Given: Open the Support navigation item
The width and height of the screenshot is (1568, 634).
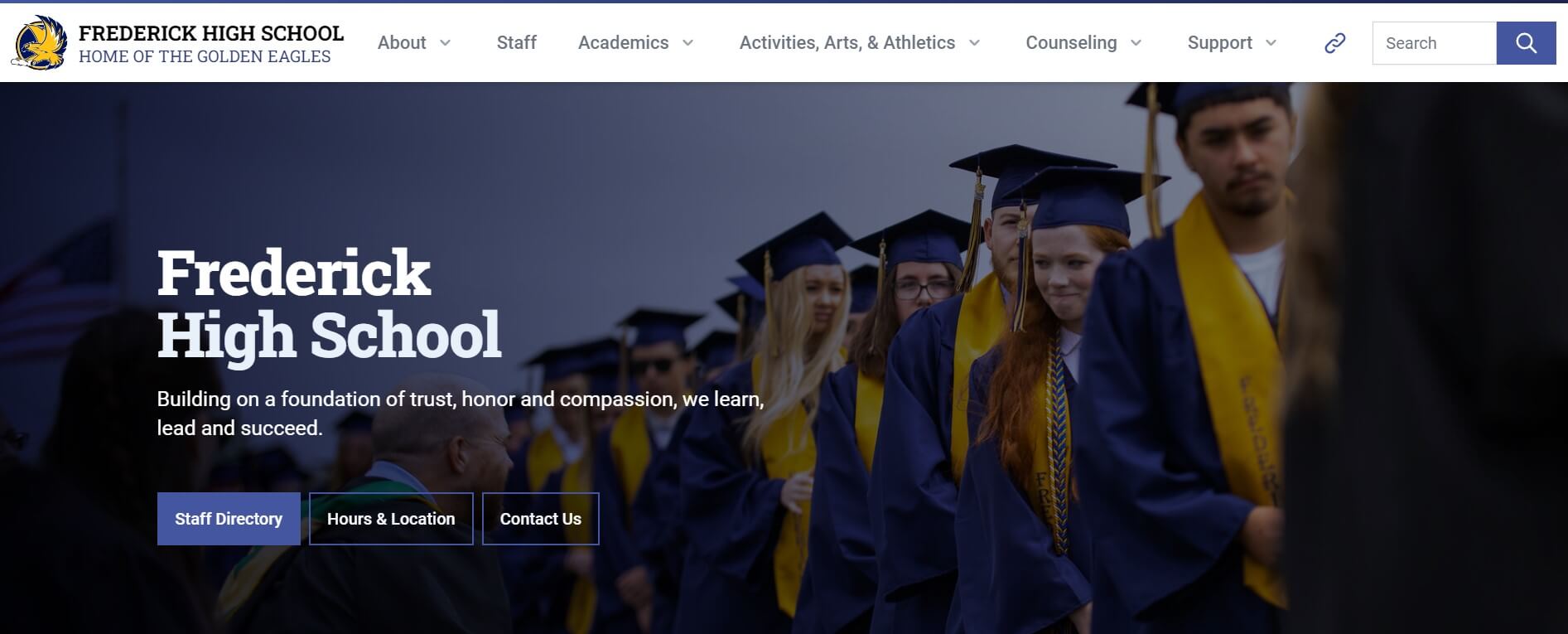Looking at the screenshot, I should click(1219, 43).
